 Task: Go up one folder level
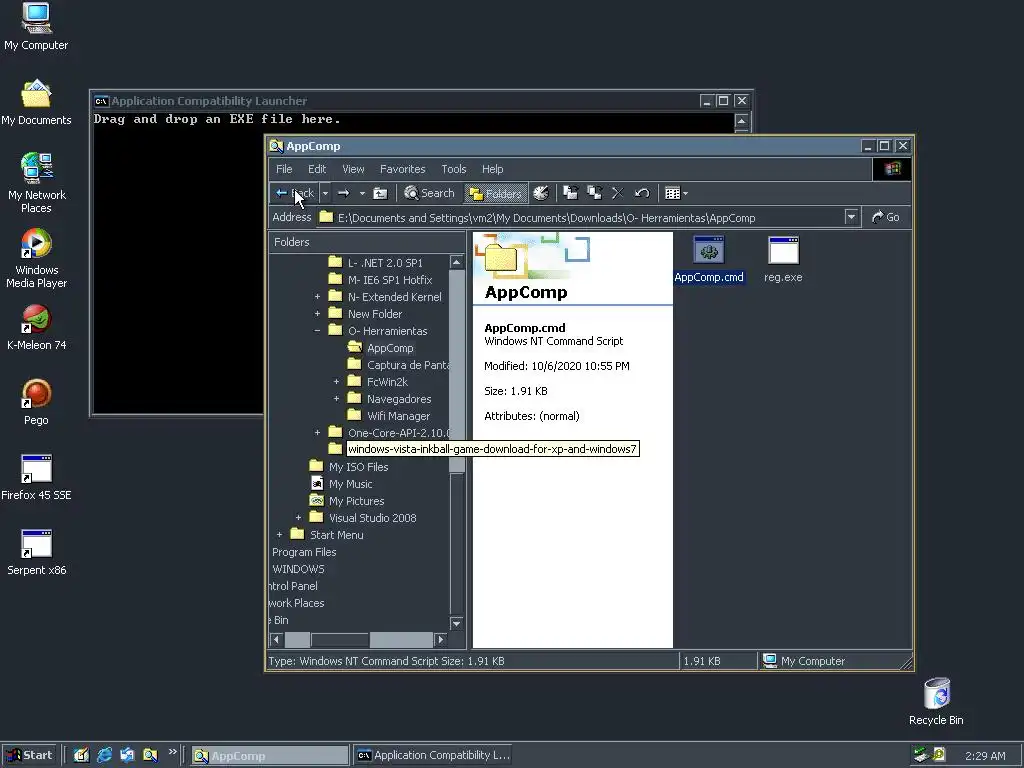click(380, 193)
